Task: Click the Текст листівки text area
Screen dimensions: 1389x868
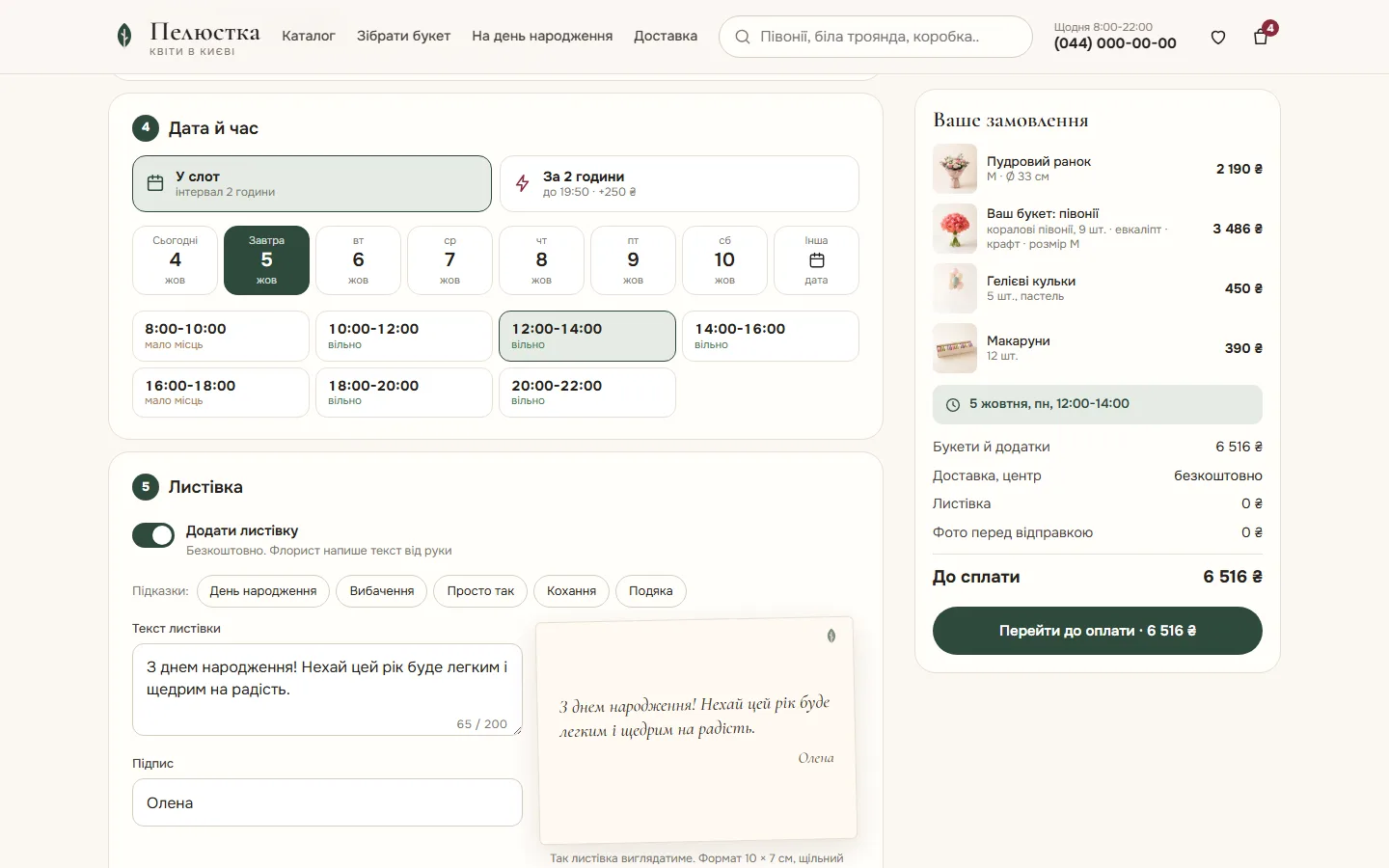Action: click(x=327, y=690)
